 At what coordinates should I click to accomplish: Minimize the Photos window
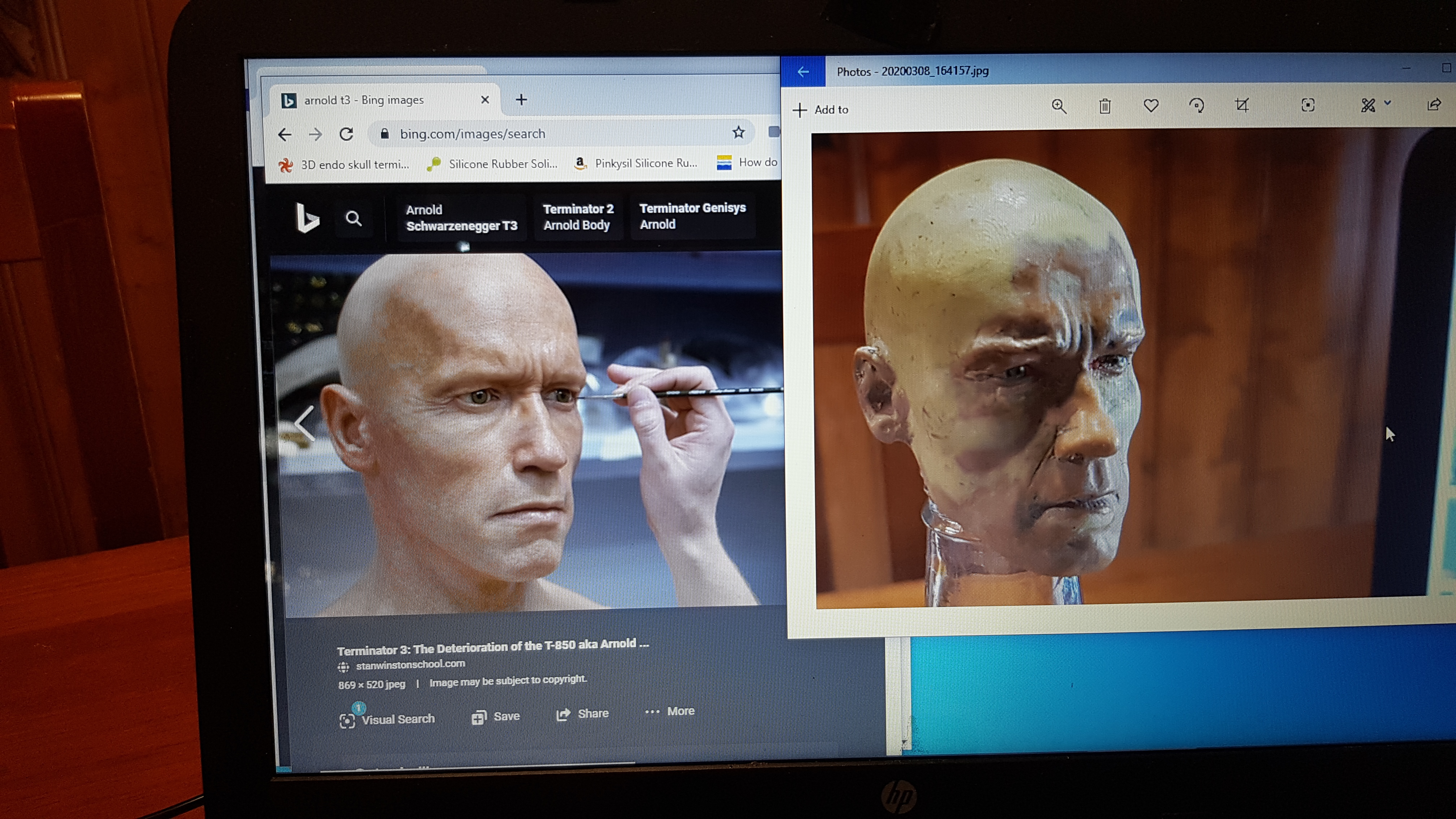[1406, 68]
